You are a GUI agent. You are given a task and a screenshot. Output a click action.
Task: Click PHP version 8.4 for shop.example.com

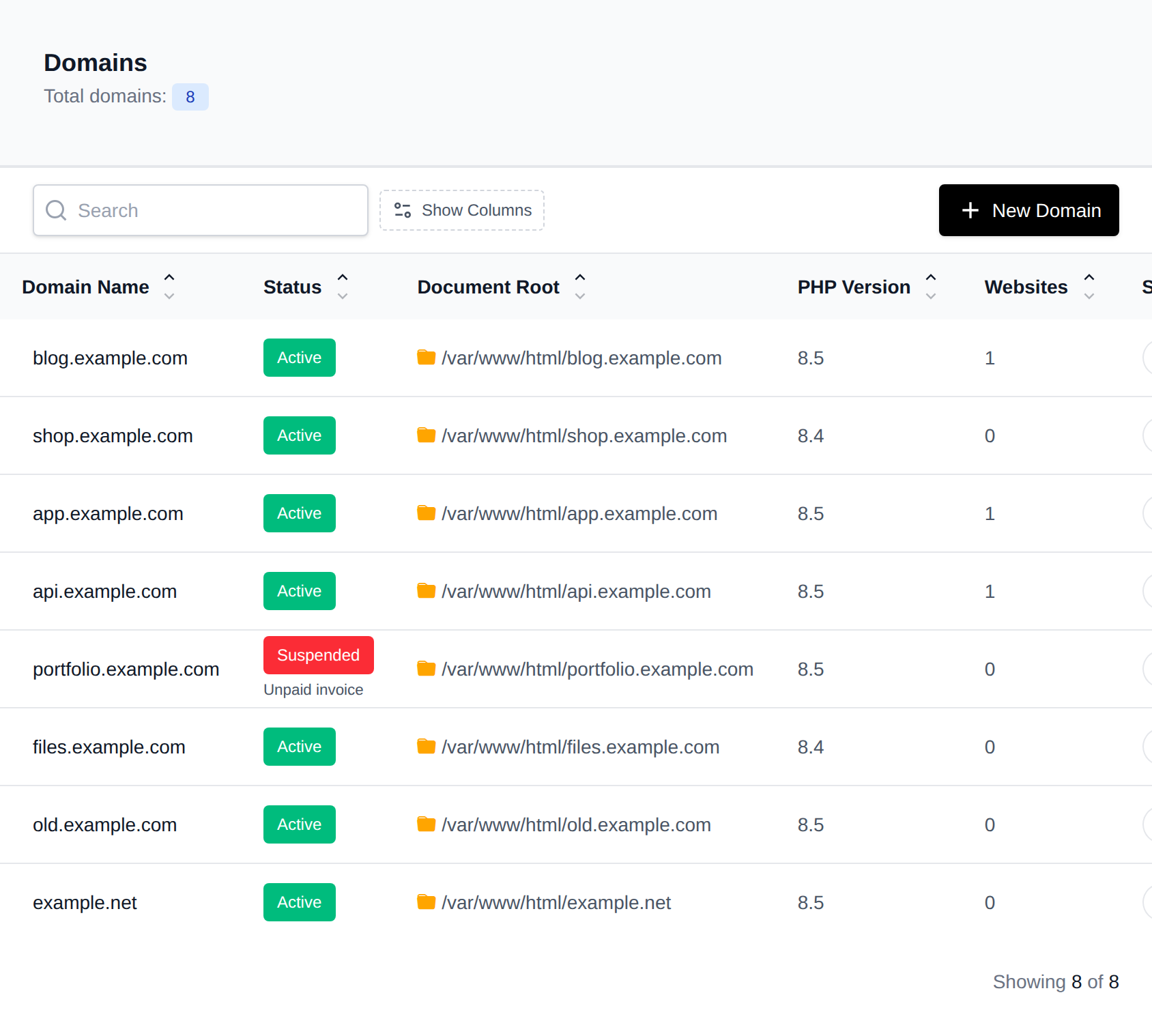coord(811,436)
